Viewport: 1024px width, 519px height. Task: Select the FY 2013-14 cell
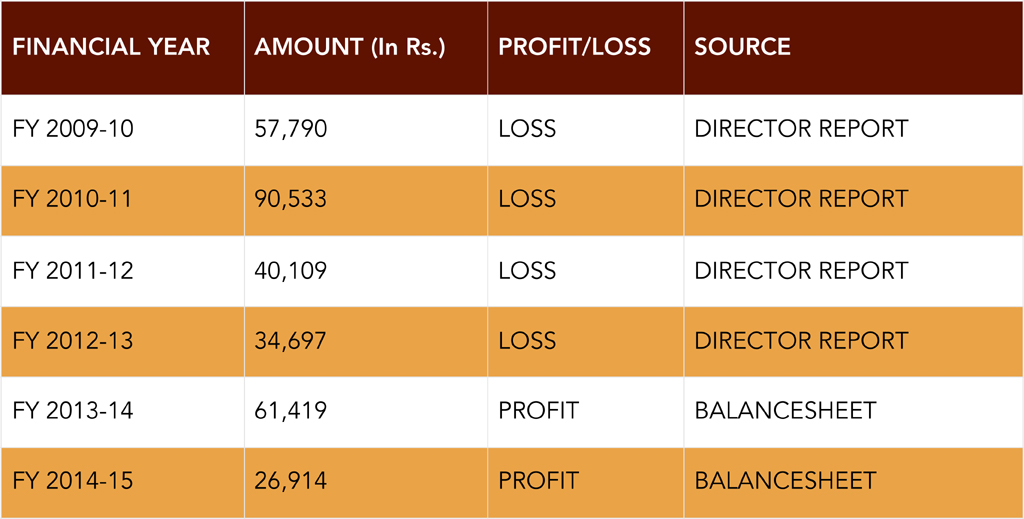[73, 410]
